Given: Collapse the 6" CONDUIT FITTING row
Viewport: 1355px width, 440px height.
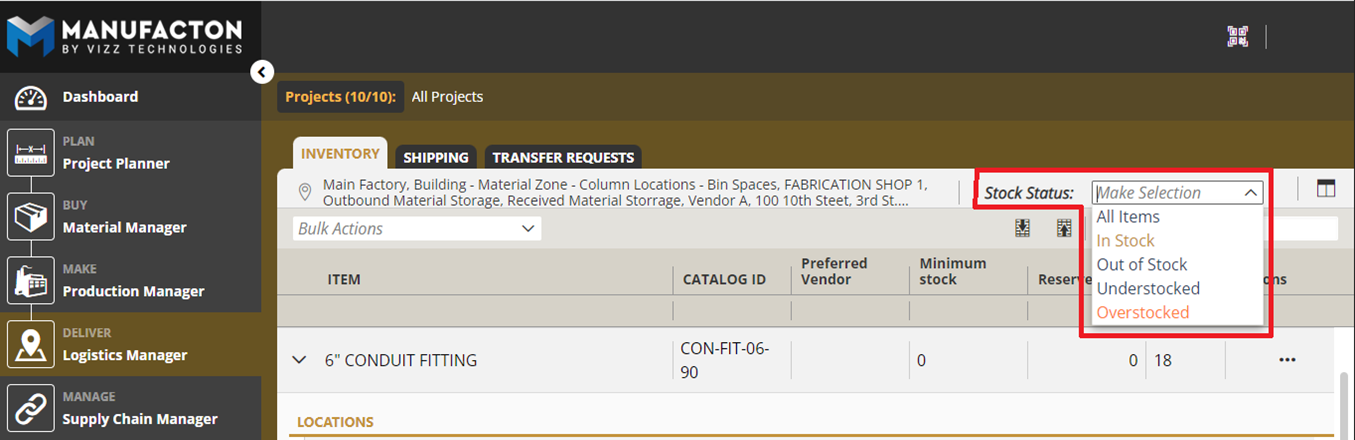Looking at the screenshot, I should pos(299,360).
